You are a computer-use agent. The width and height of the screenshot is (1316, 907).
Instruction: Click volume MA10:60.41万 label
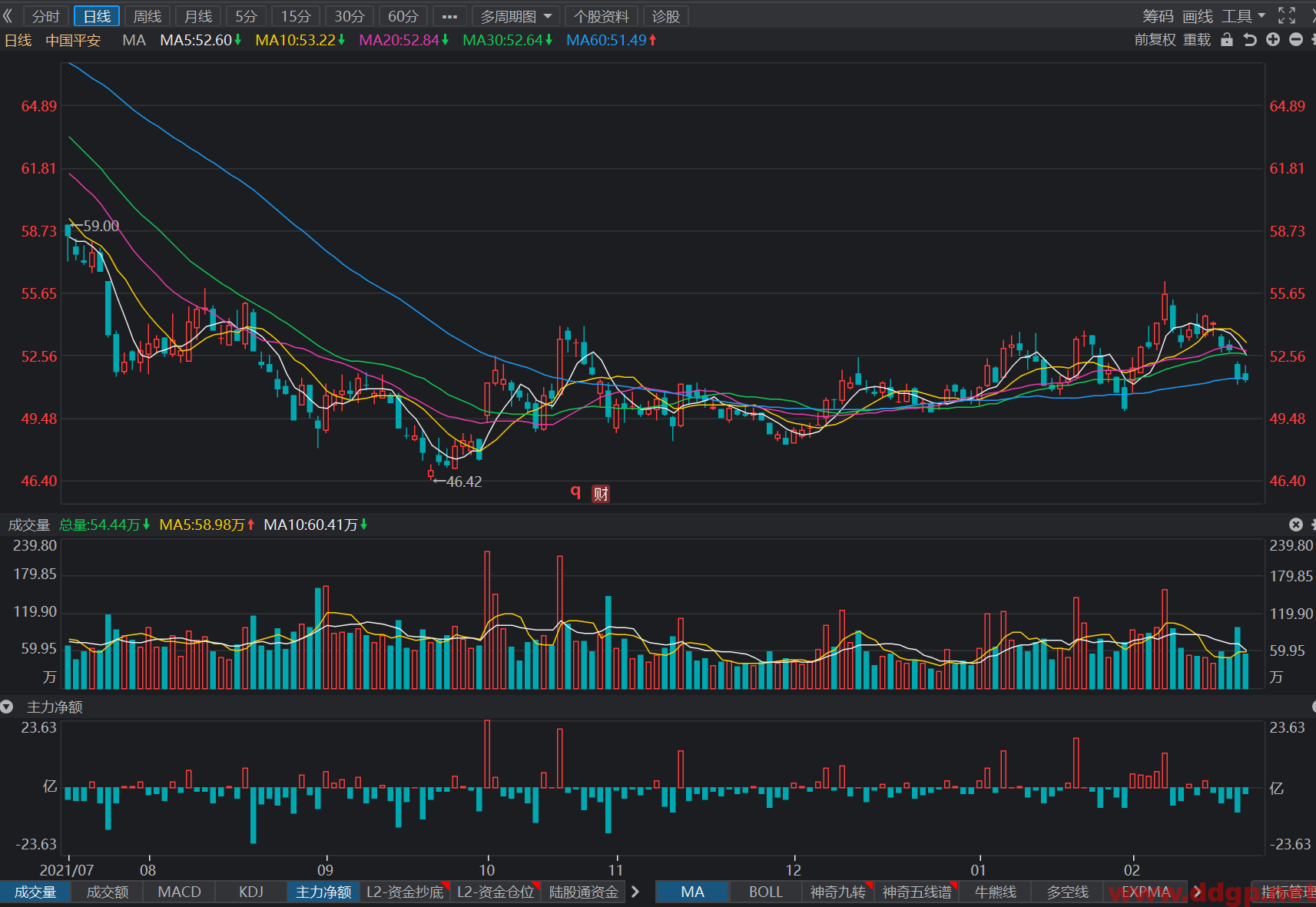pyautogui.click(x=315, y=525)
